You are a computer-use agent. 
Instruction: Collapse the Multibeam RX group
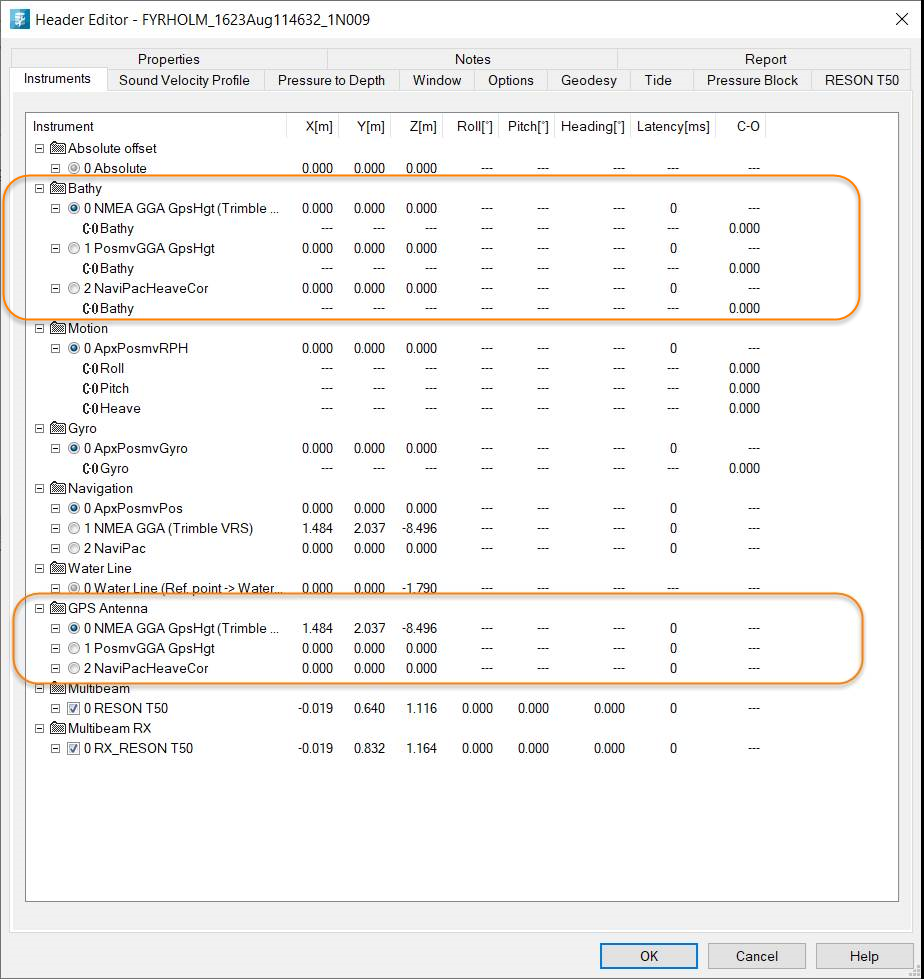39,727
